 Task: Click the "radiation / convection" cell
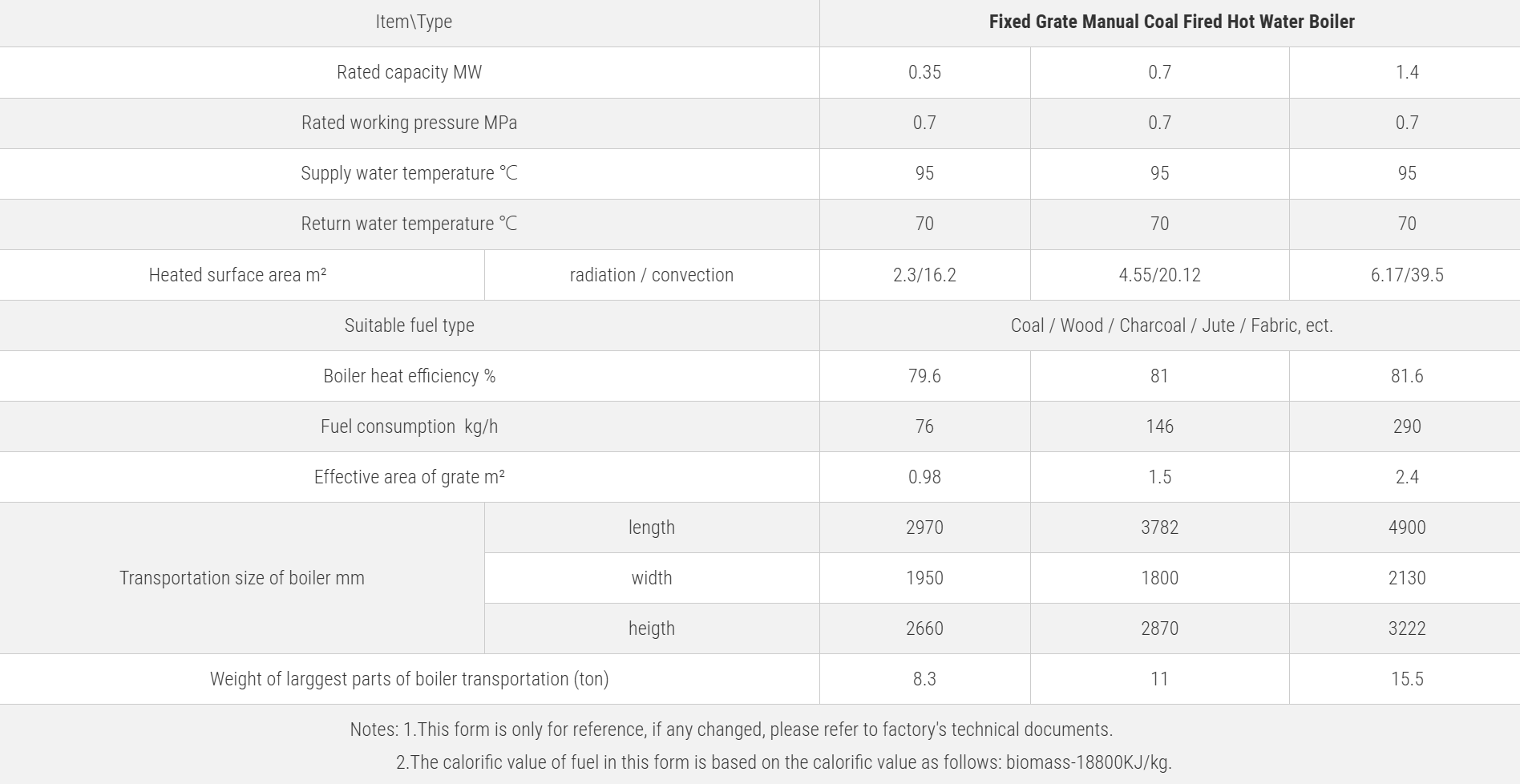[651, 275]
